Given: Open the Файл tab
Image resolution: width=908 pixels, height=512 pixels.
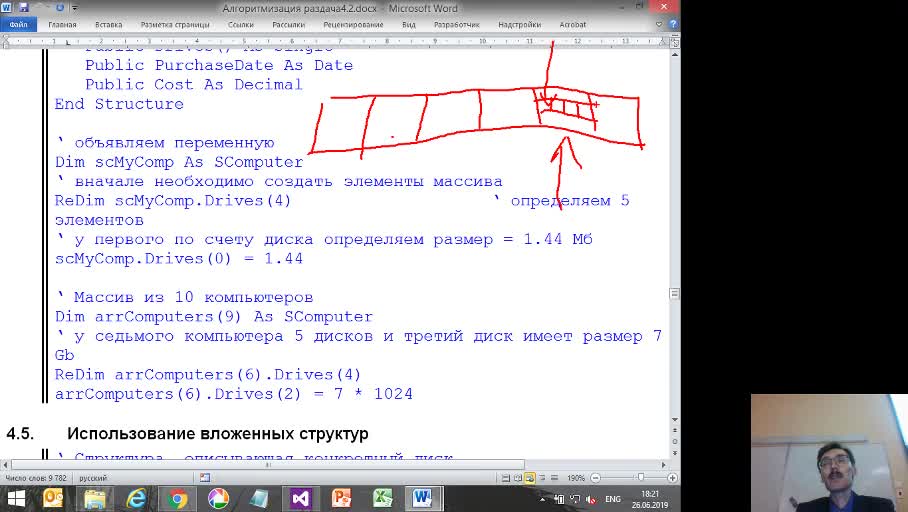Looking at the screenshot, I should click(x=19, y=25).
